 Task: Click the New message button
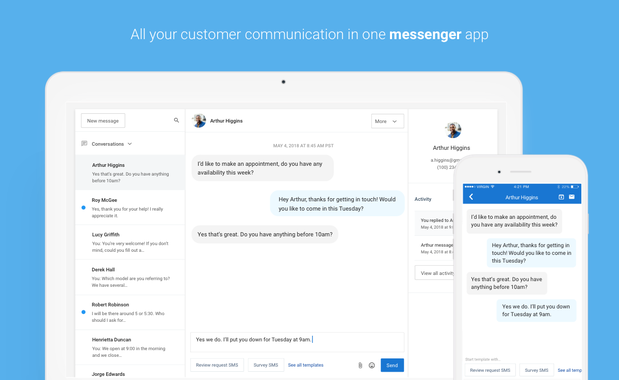[x=103, y=121]
